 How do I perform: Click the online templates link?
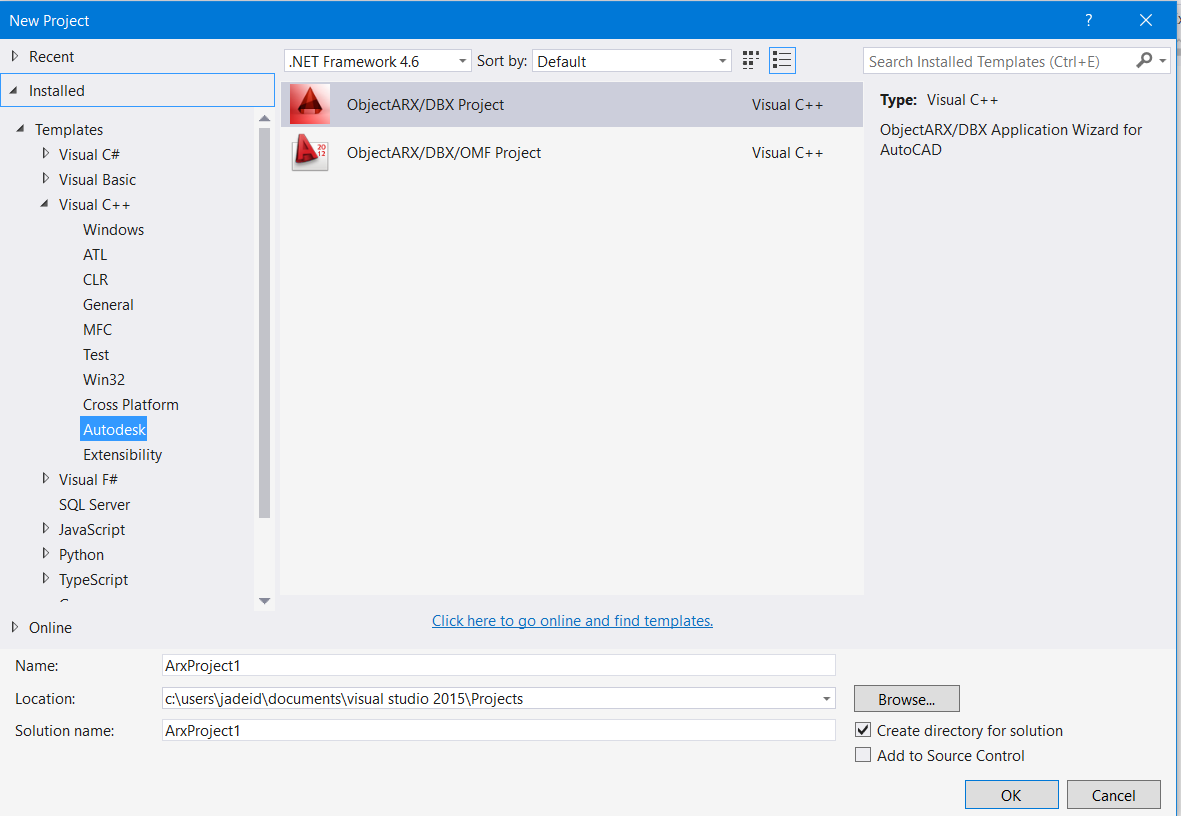point(572,620)
